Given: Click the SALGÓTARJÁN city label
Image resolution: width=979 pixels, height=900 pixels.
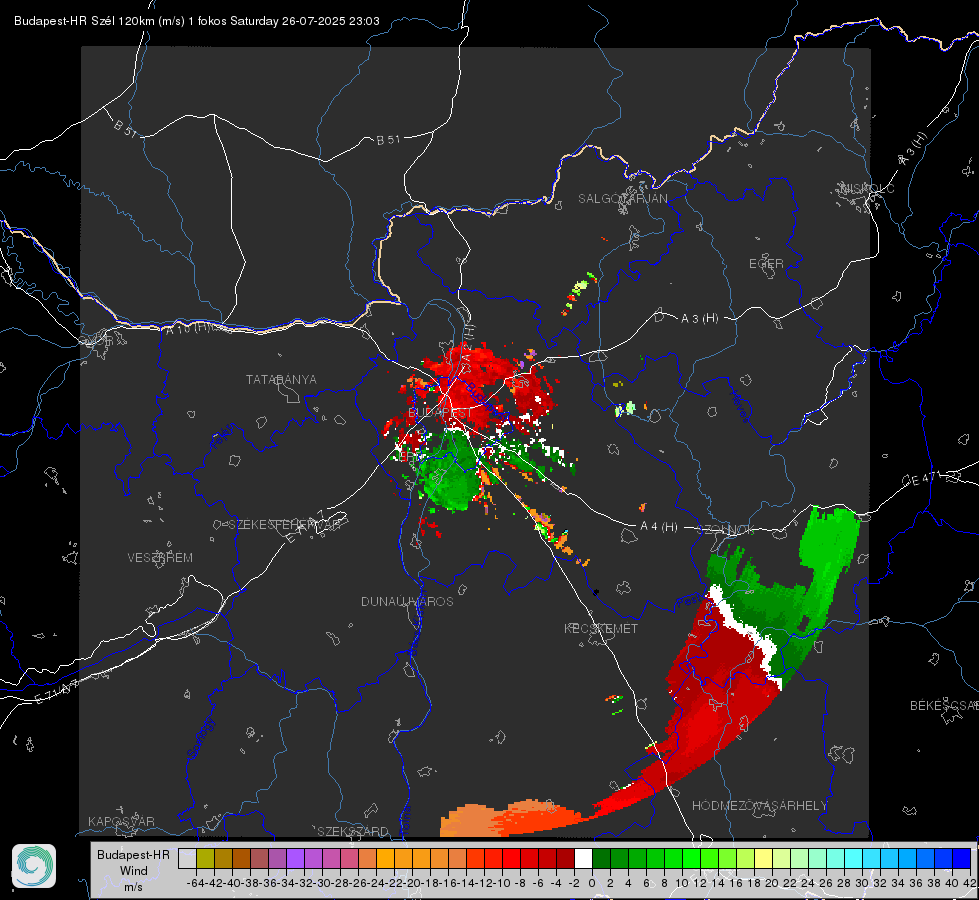Looking at the screenshot, I should tap(622, 199).
